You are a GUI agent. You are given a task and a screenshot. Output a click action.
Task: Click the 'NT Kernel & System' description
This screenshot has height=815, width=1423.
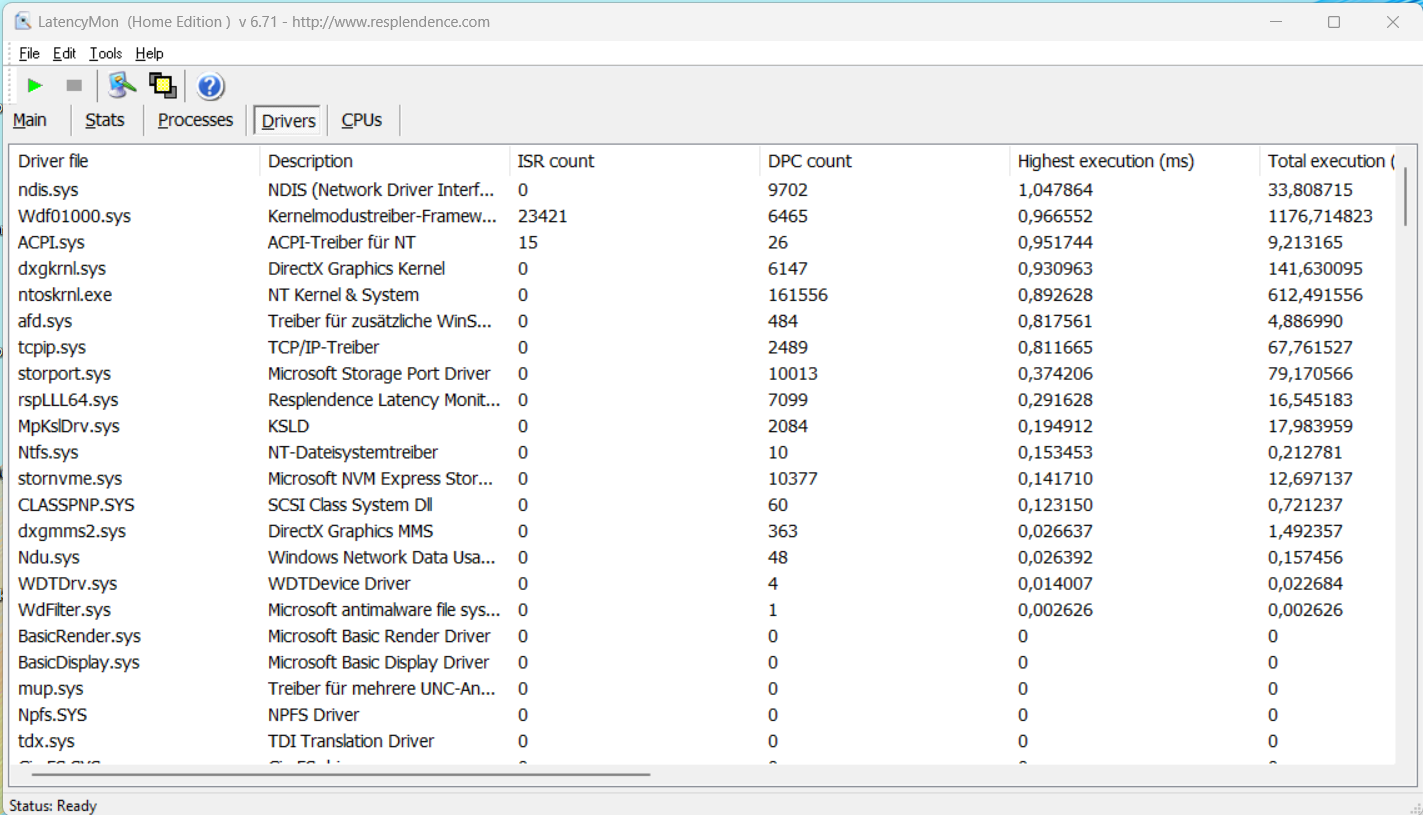343,295
